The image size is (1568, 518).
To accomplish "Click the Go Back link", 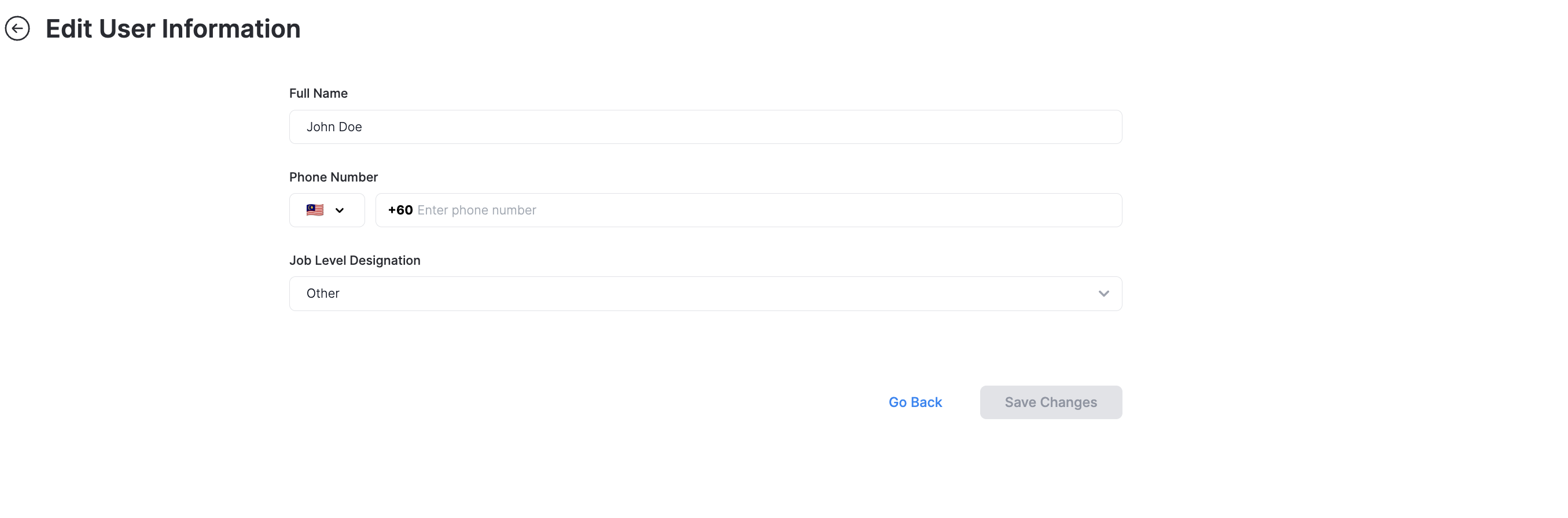I will [x=915, y=402].
